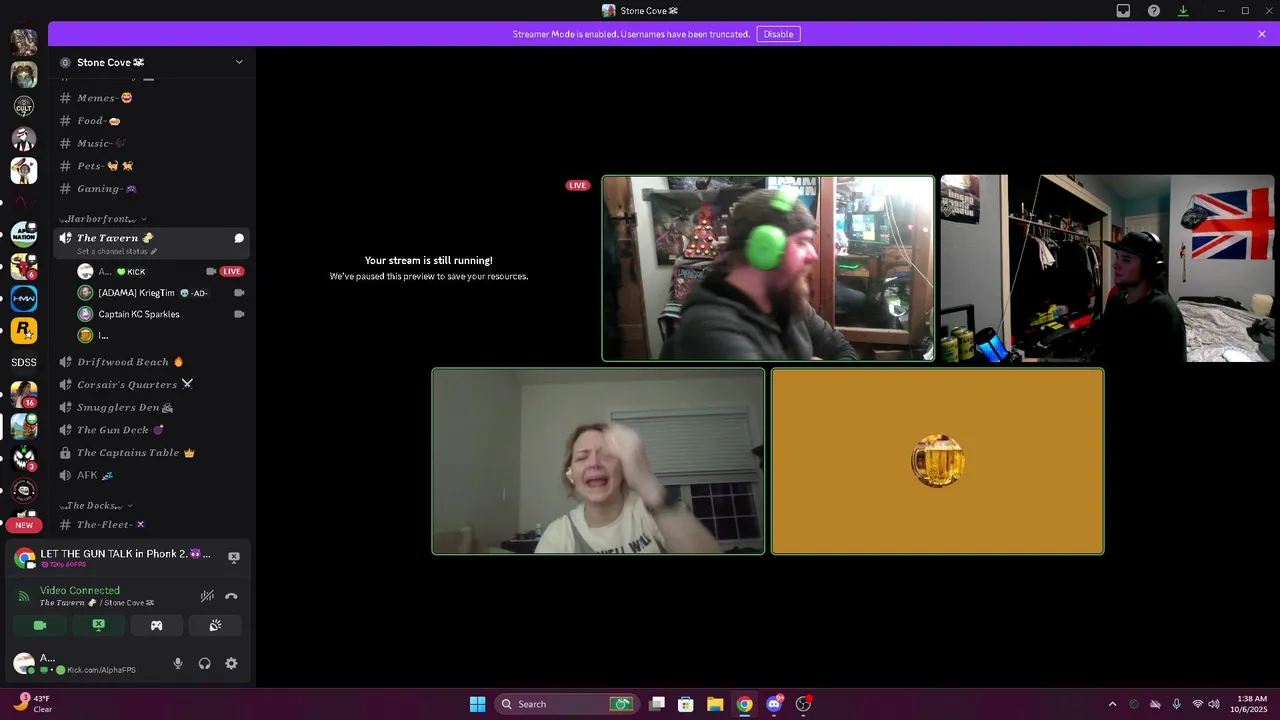Focus the crying woman webcam tile
Viewport: 1280px width, 720px height.
[598, 461]
